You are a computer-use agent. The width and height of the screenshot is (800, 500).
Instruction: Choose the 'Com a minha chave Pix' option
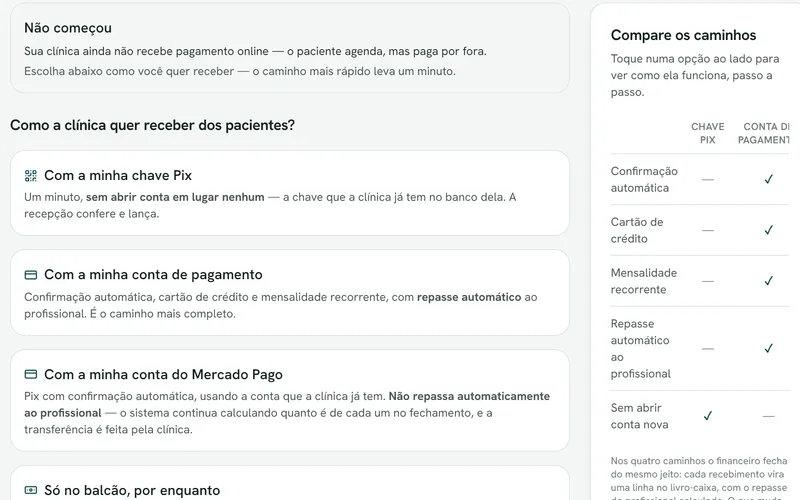[x=290, y=193]
